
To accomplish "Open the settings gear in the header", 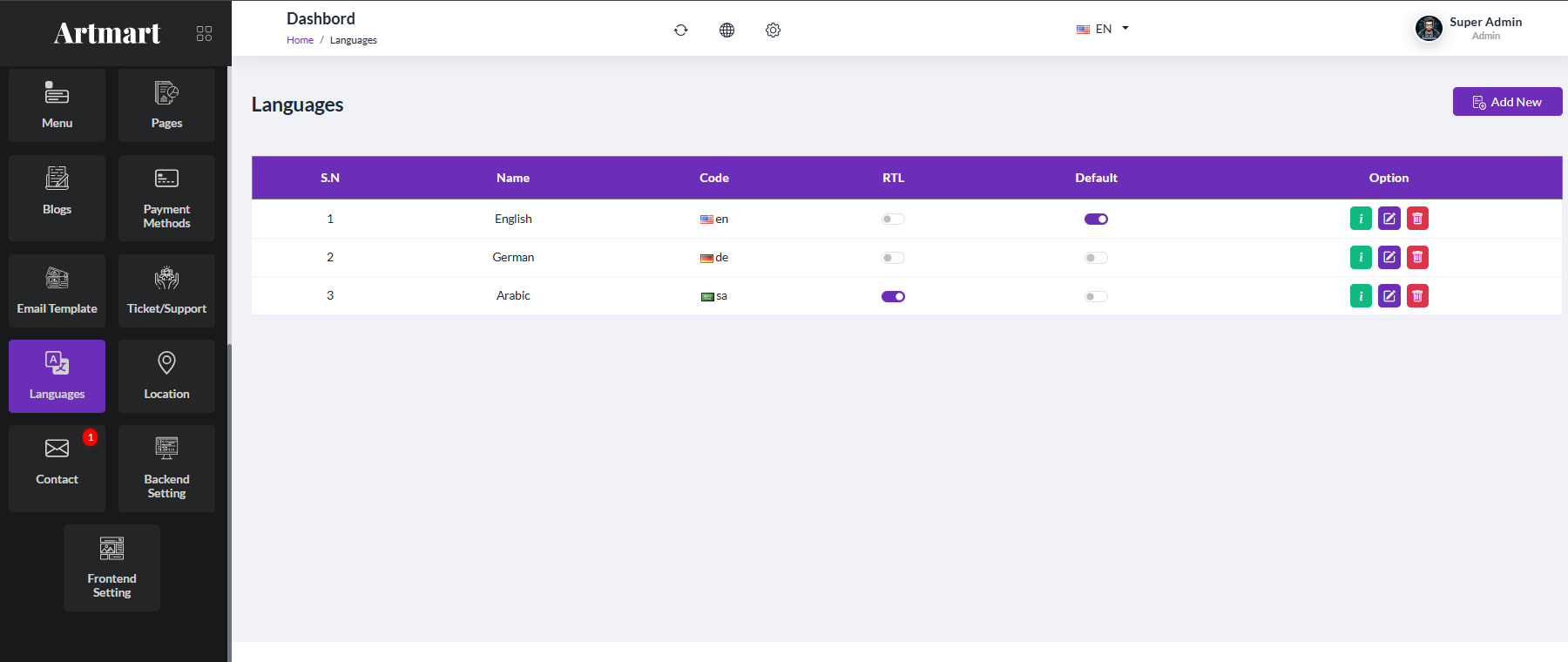I will (774, 30).
